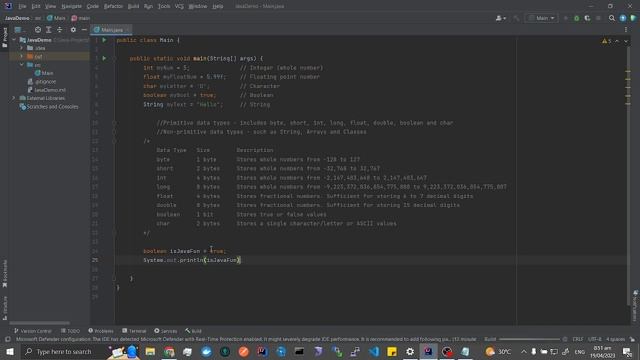Click Run with Coverage icon
The height and width of the screenshot is (360, 640).
point(587,18)
